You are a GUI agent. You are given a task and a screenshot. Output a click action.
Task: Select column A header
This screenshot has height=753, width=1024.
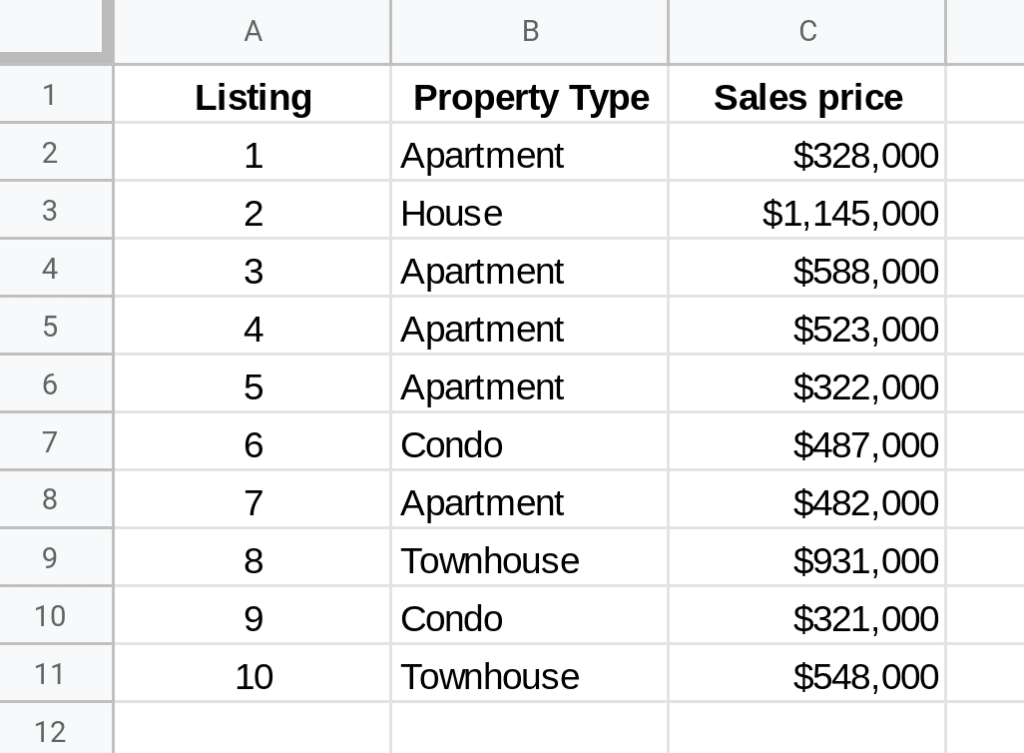(253, 31)
